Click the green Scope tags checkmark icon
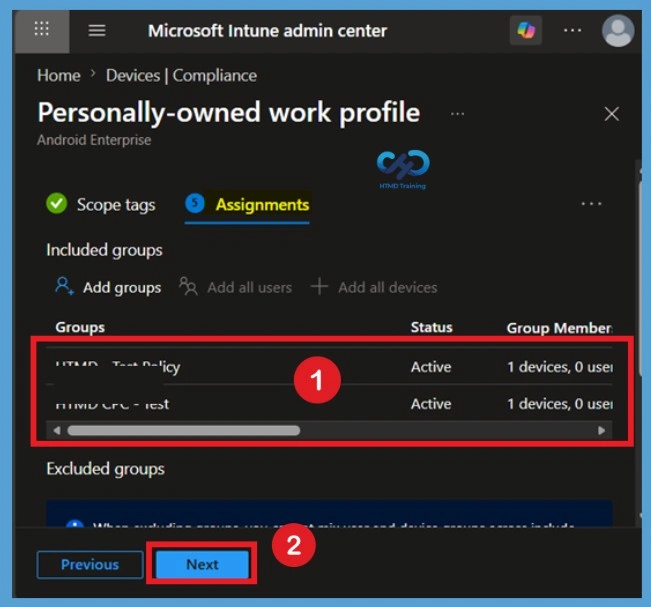651x607 pixels. tap(56, 203)
